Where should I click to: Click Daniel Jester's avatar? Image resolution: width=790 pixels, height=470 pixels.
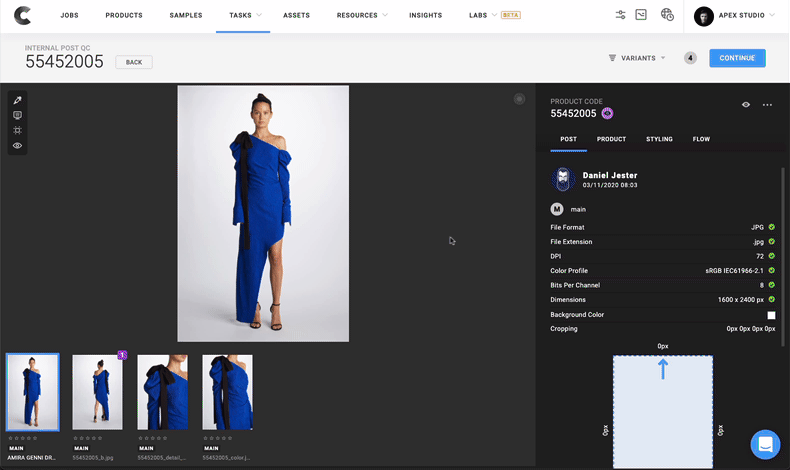coord(563,179)
